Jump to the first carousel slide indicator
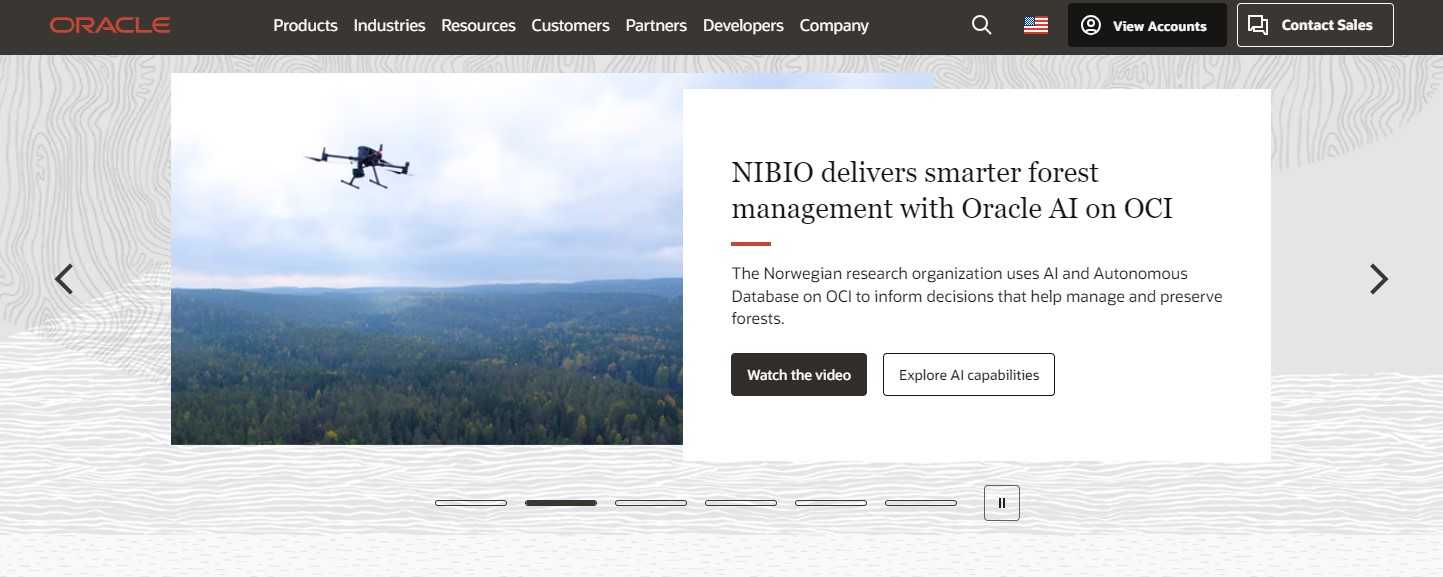 tap(471, 503)
